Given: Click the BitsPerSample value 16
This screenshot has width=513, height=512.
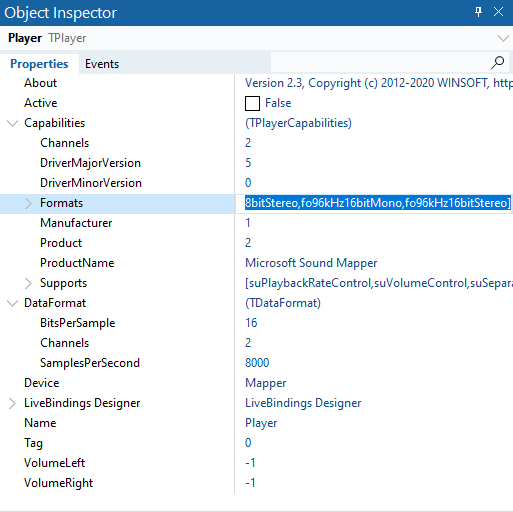Looking at the screenshot, I should [x=251, y=323].
